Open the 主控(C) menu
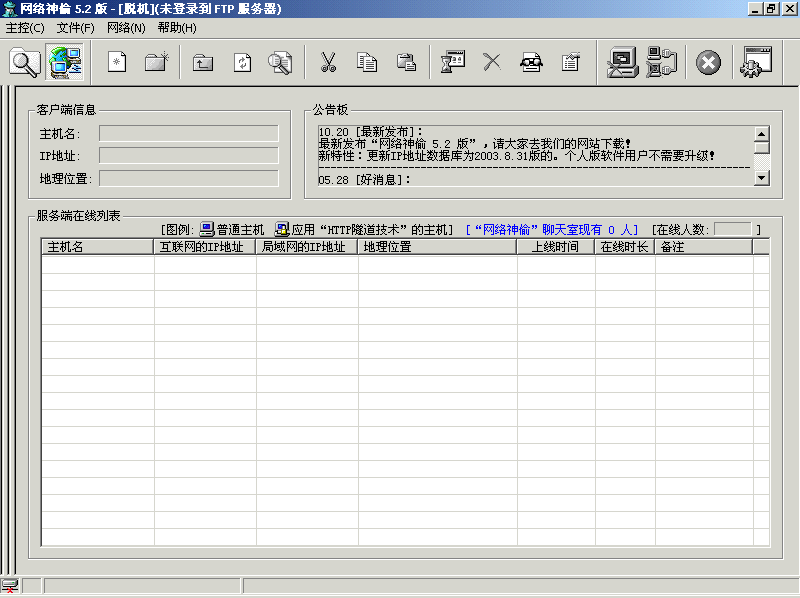 (x=27, y=28)
